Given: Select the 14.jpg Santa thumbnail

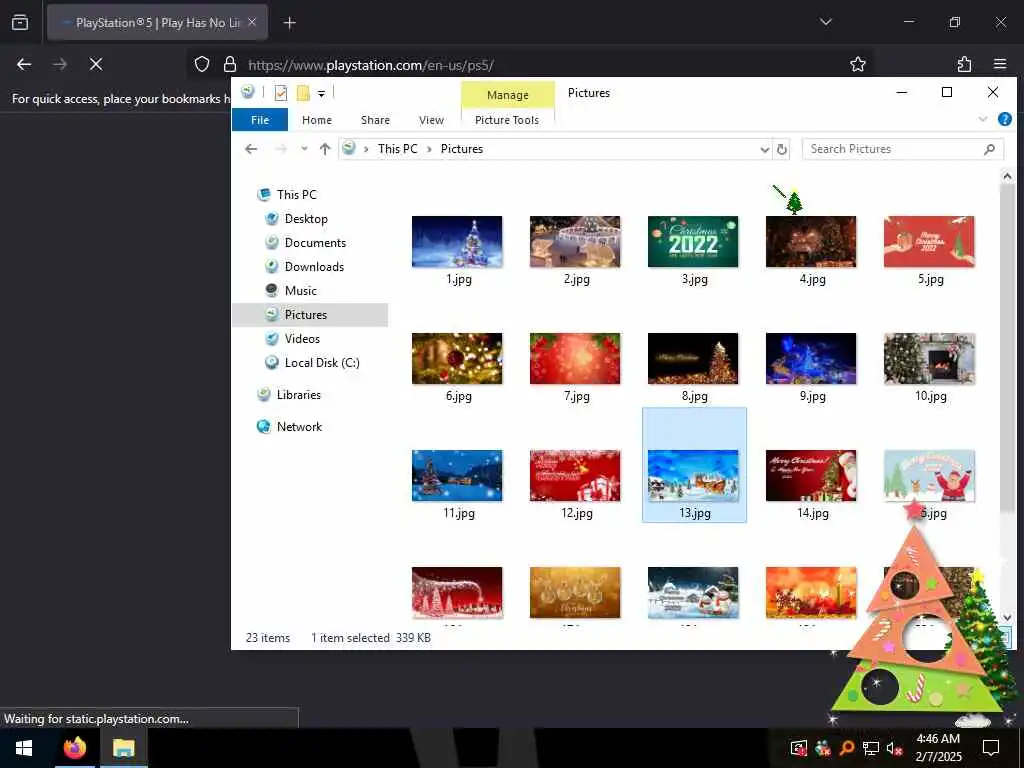Looking at the screenshot, I should (x=811, y=475).
